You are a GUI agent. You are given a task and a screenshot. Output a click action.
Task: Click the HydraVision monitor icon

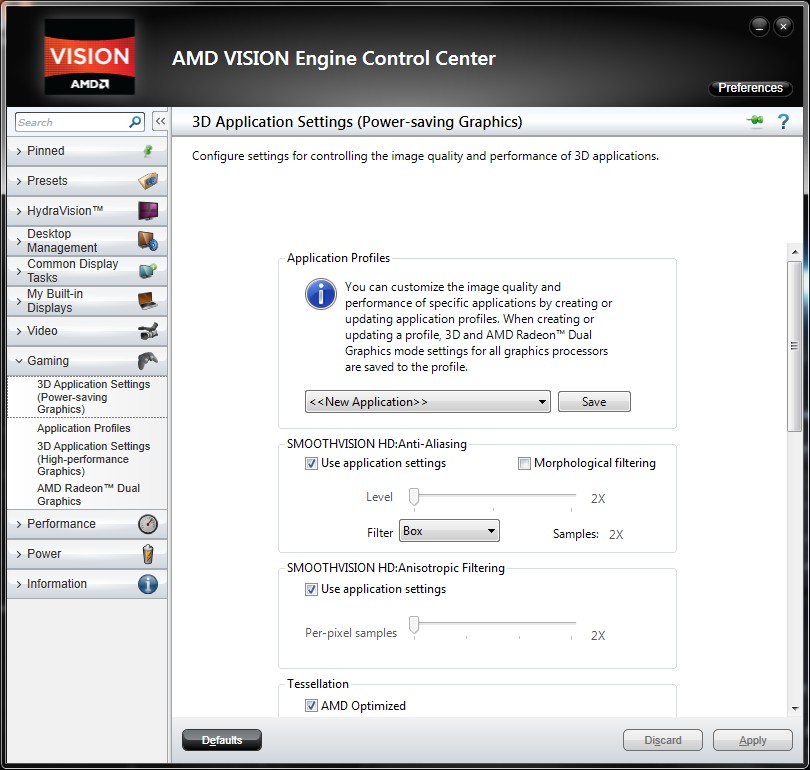[x=148, y=211]
